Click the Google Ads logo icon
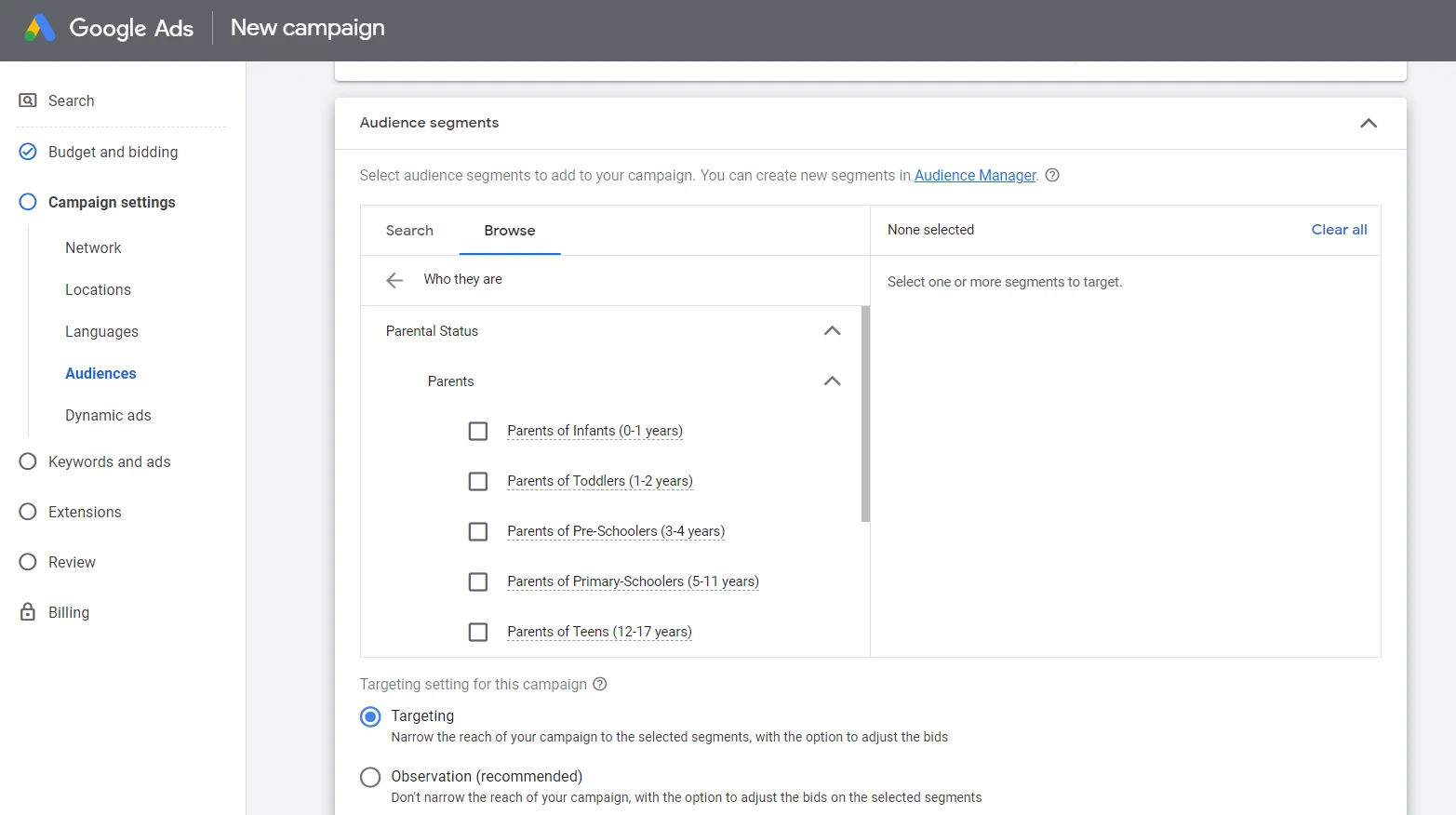Image resolution: width=1456 pixels, height=815 pixels. pyautogui.click(x=40, y=28)
